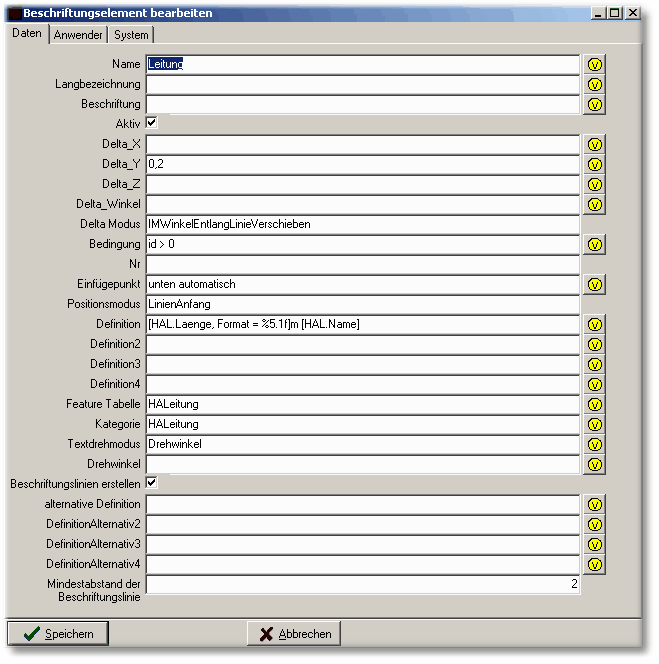The image size is (659, 664).
Task: Click the yellow V icon next to Bedingung
Action: tap(595, 244)
